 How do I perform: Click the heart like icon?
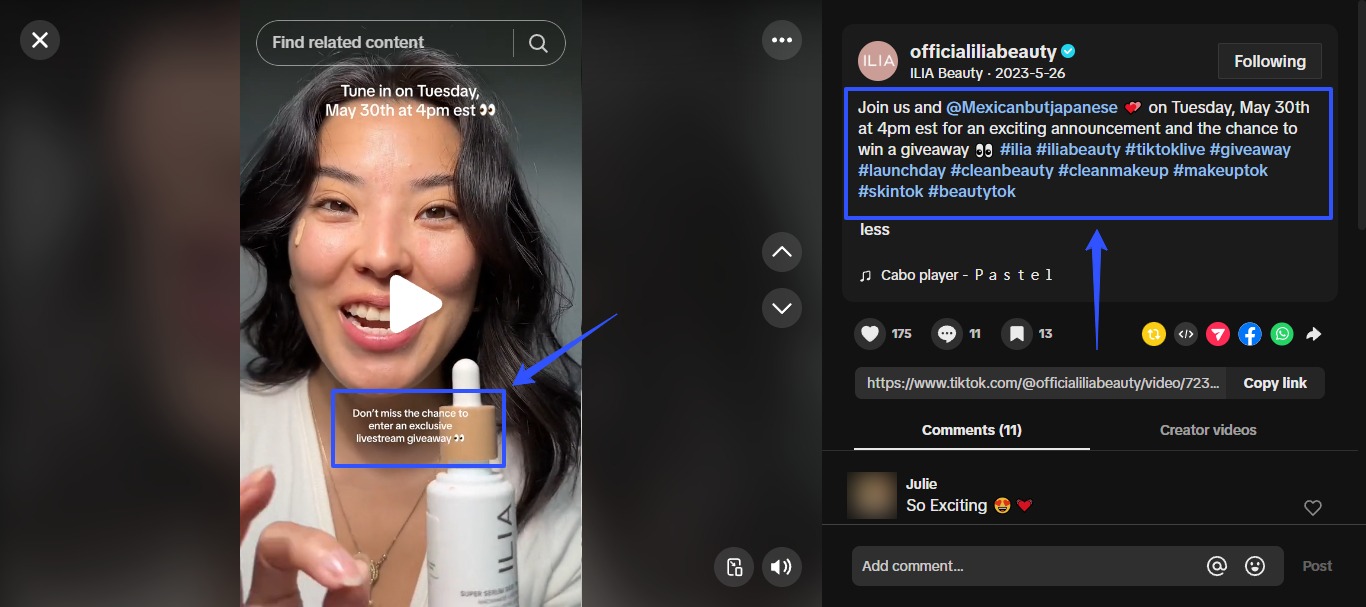(870, 334)
